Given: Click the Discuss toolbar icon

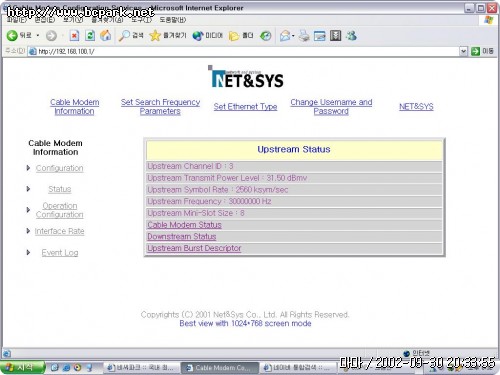Looking at the screenshot, I should point(335,35).
